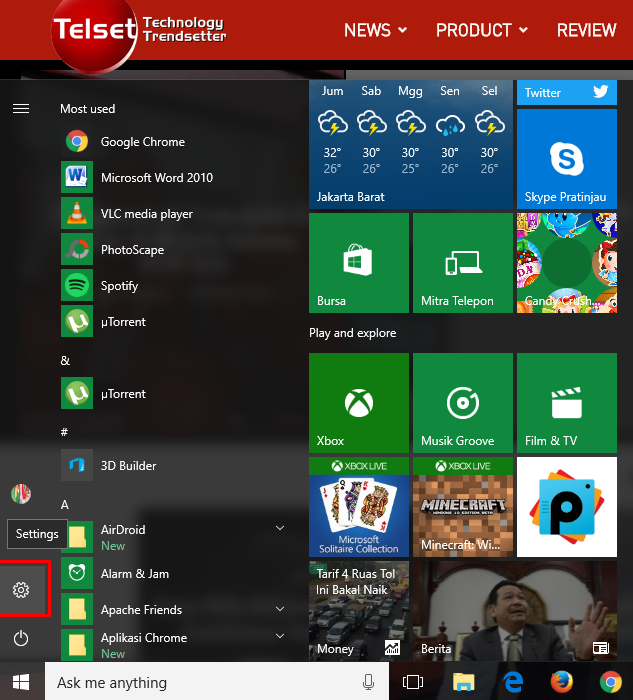Expand the hamburger menu in Start

click(21, 108)
